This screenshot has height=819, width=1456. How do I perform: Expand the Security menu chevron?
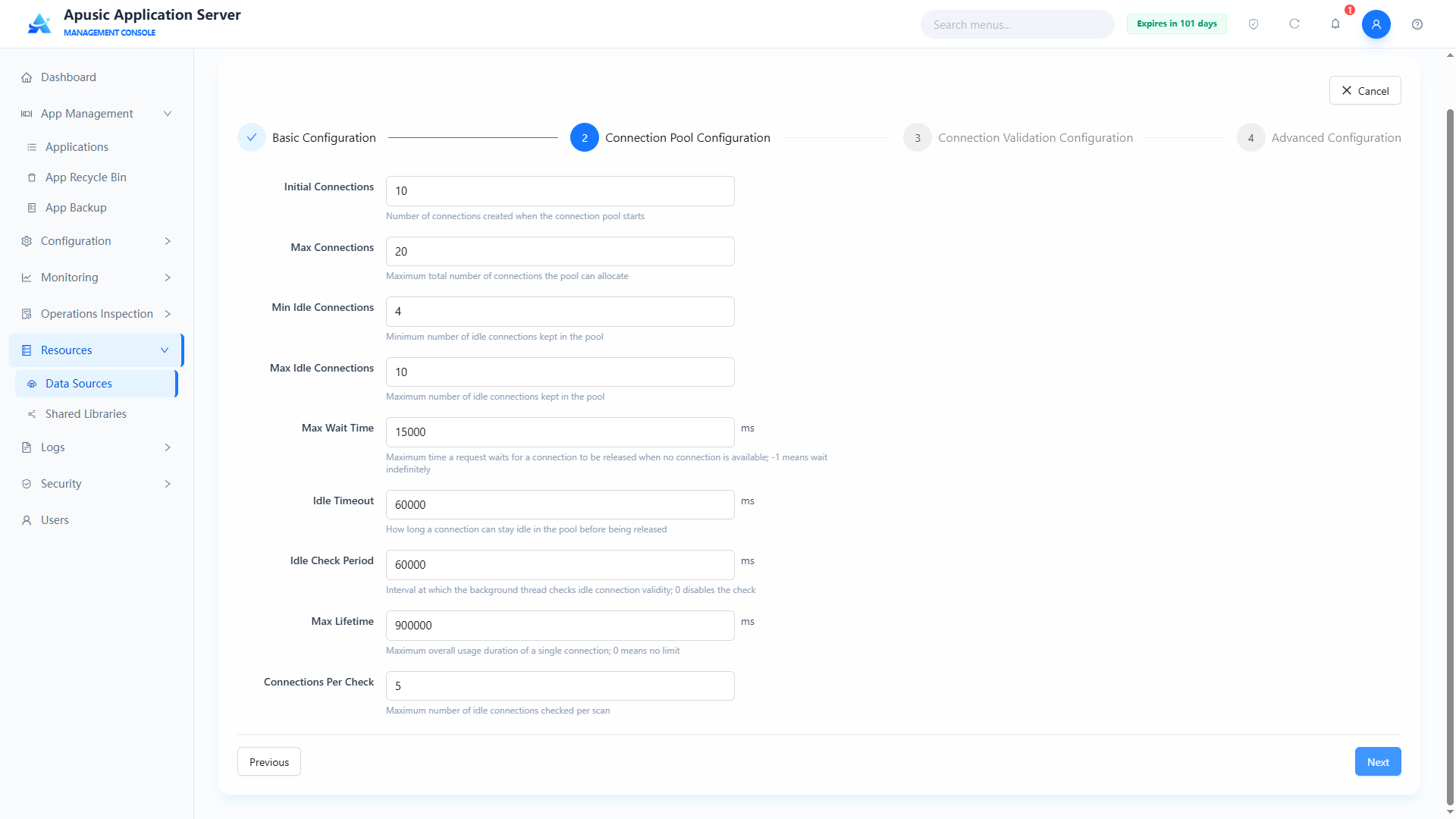click(168, 484)
